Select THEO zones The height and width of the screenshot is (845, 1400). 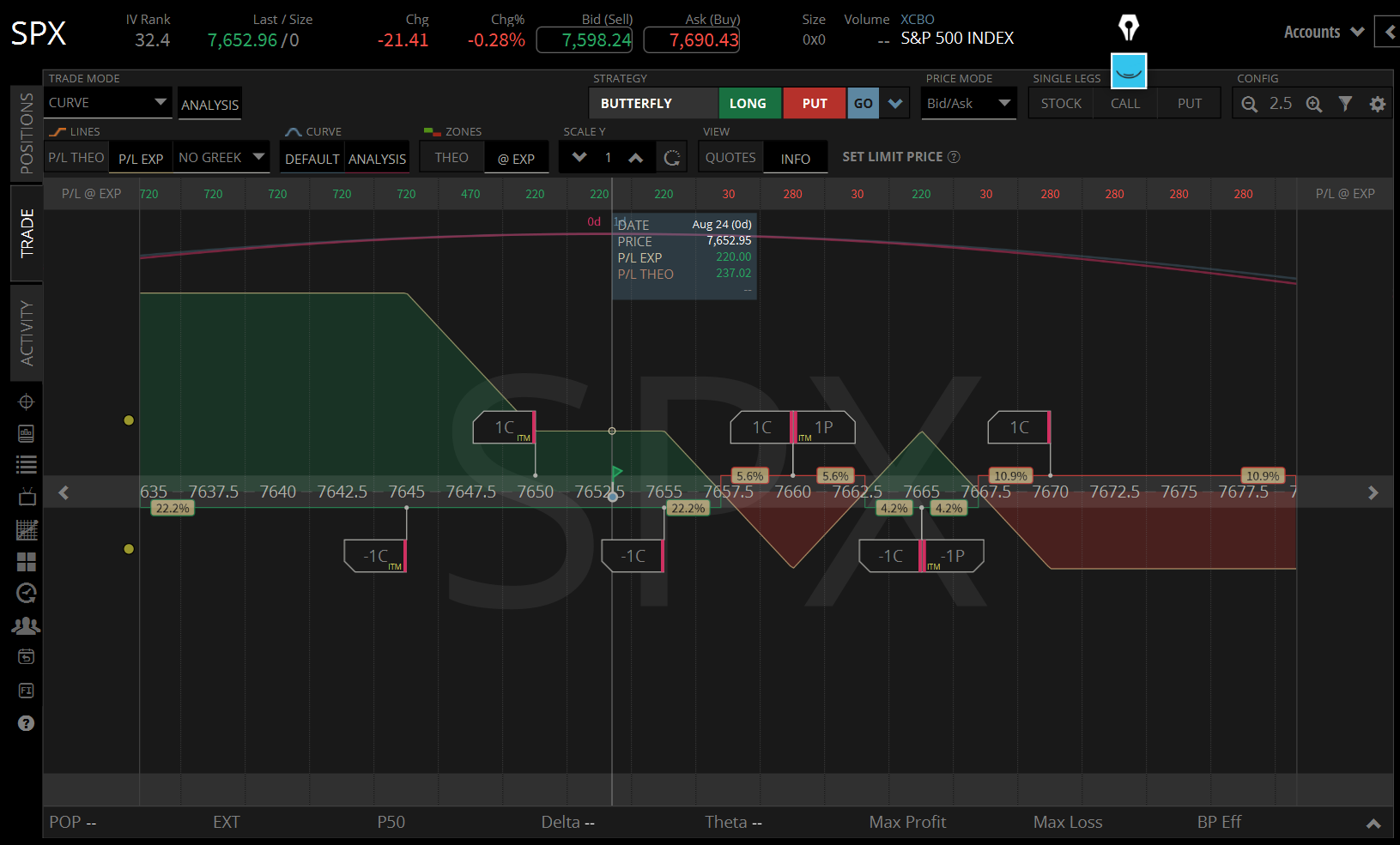click(x=452, y=158)
